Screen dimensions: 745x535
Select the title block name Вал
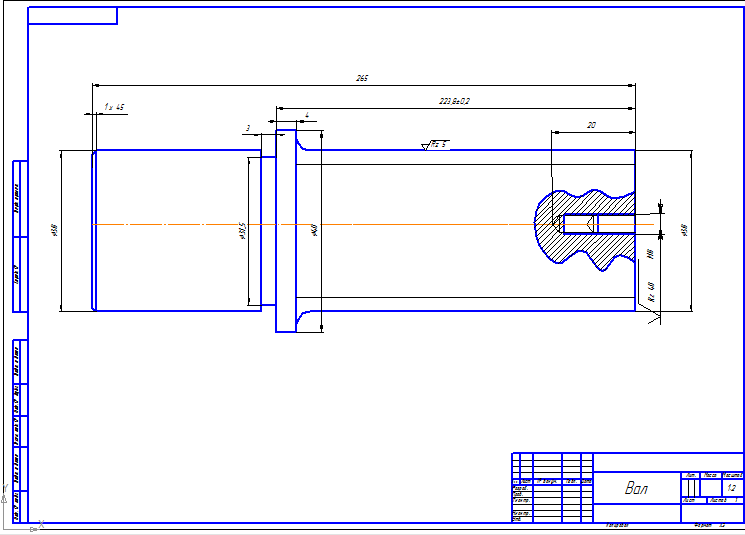tap(636, 488)
